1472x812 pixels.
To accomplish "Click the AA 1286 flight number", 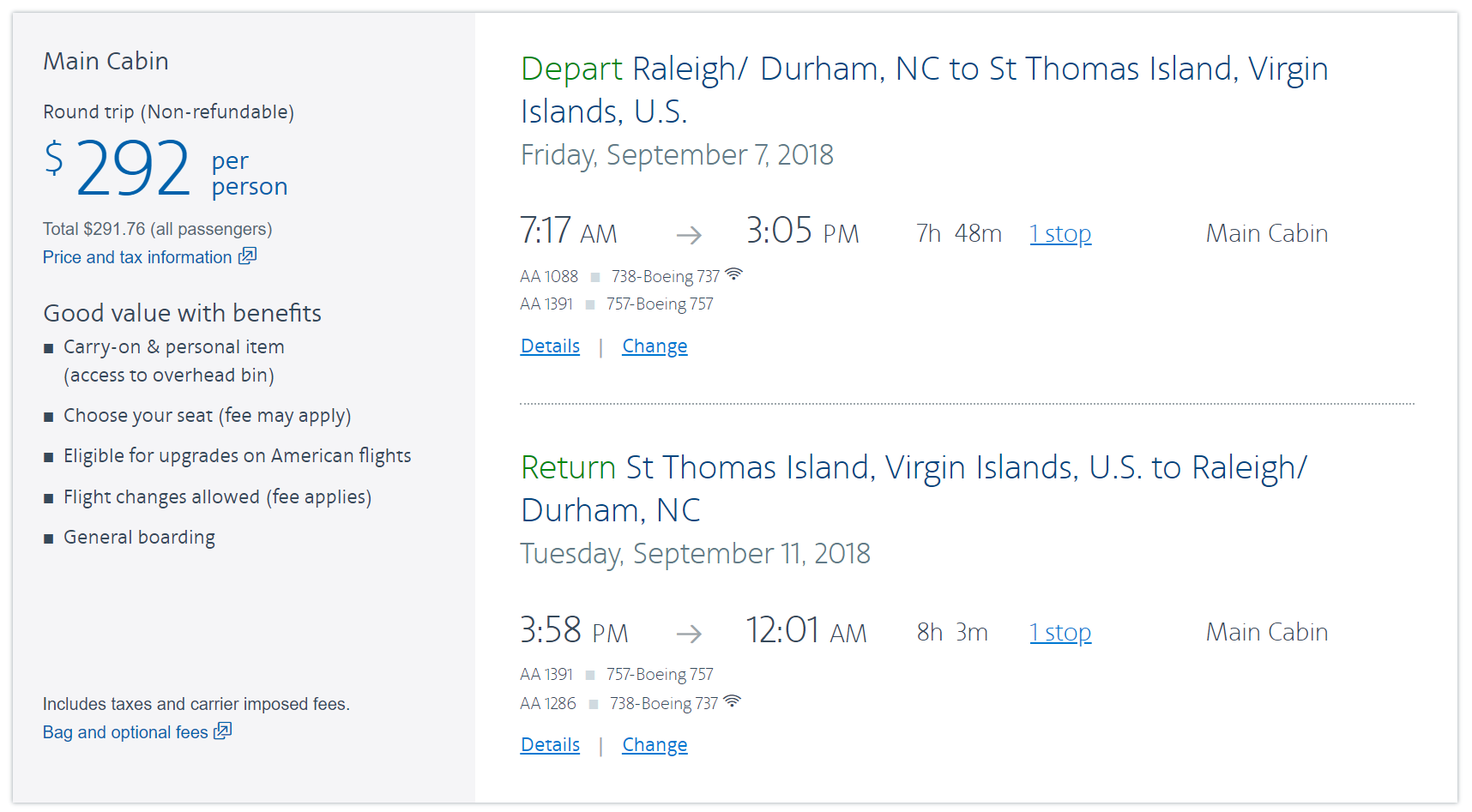I will click(548, 703).
